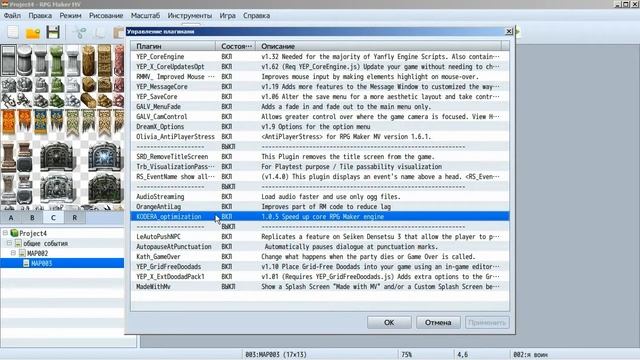
Task: Select the YEP_X_ExtDoodadPack1 plugin row
Action: coord(320,276)
